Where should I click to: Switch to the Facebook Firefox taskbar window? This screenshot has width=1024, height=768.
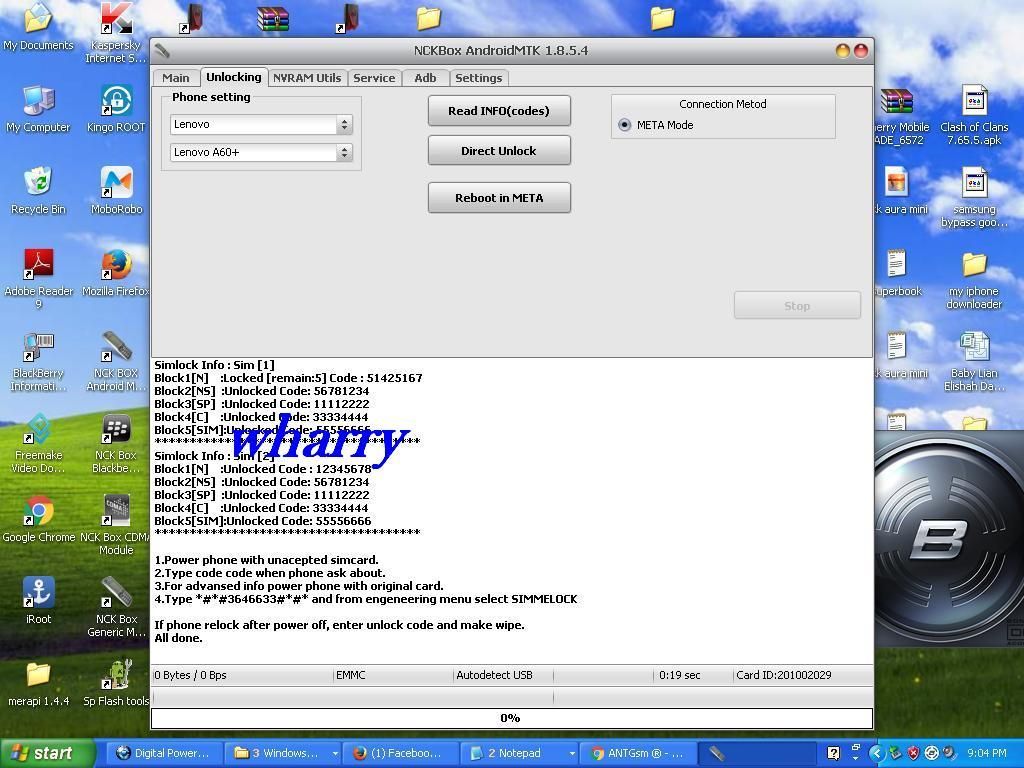coord(400,753)
